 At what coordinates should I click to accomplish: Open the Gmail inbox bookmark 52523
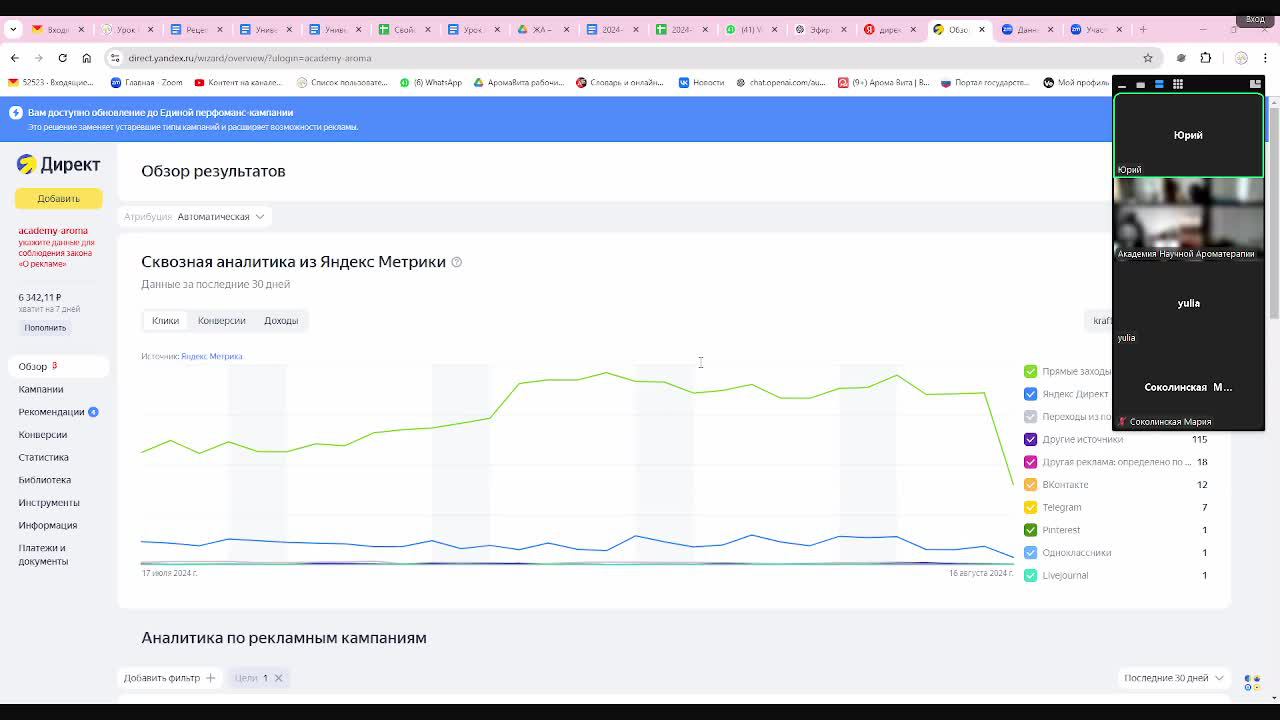click(x=51, y=82)
